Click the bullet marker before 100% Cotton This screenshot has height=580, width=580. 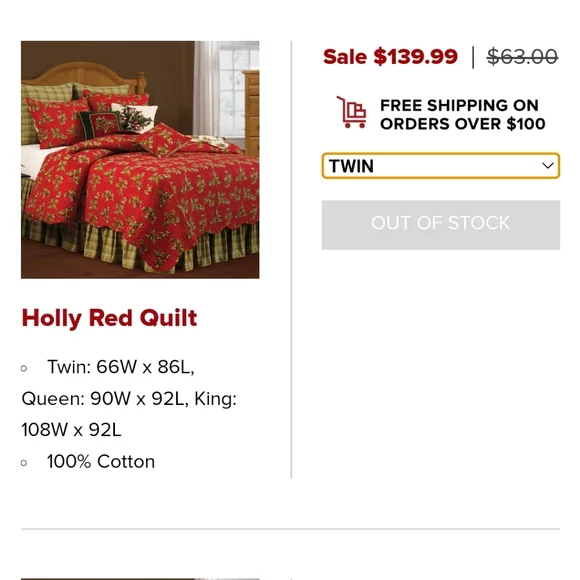(24, 463)
